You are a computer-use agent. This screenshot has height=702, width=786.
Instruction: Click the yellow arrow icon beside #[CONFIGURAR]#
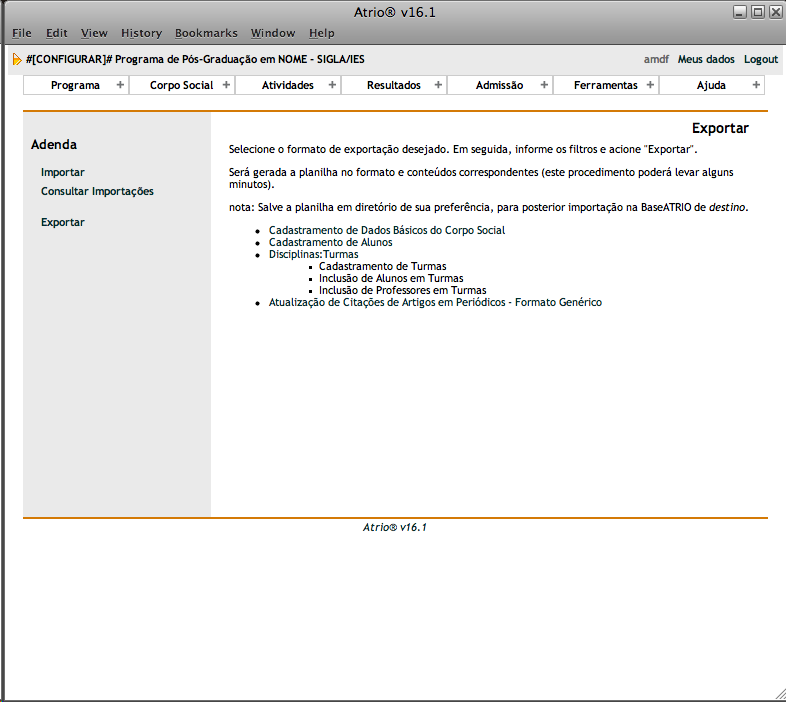[x=17, y=59]
